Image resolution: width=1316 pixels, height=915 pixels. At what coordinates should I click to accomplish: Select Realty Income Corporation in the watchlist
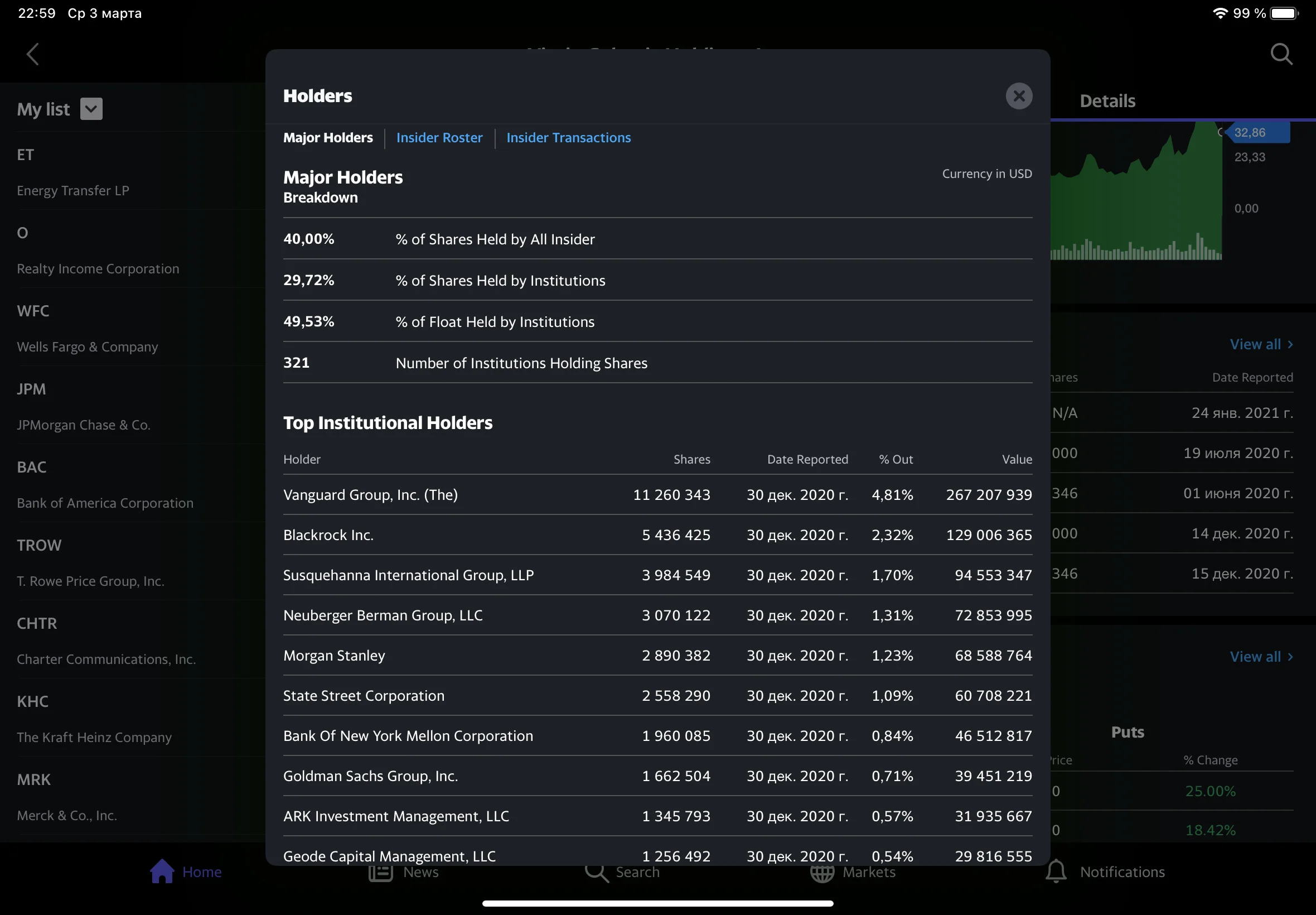(x=132, y=249)
